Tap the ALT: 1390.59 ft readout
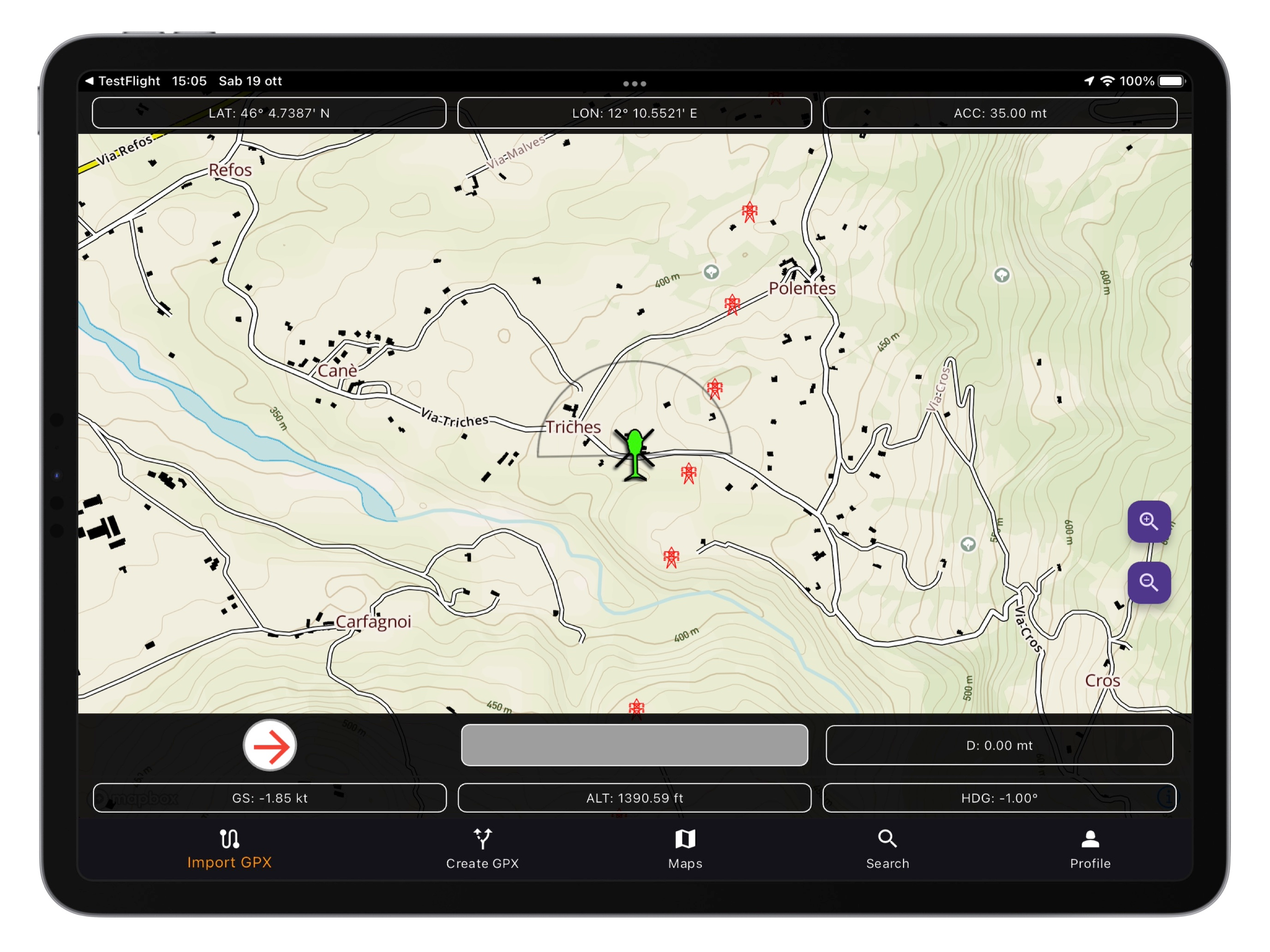 pyautogui.click(x=635, y=797)
